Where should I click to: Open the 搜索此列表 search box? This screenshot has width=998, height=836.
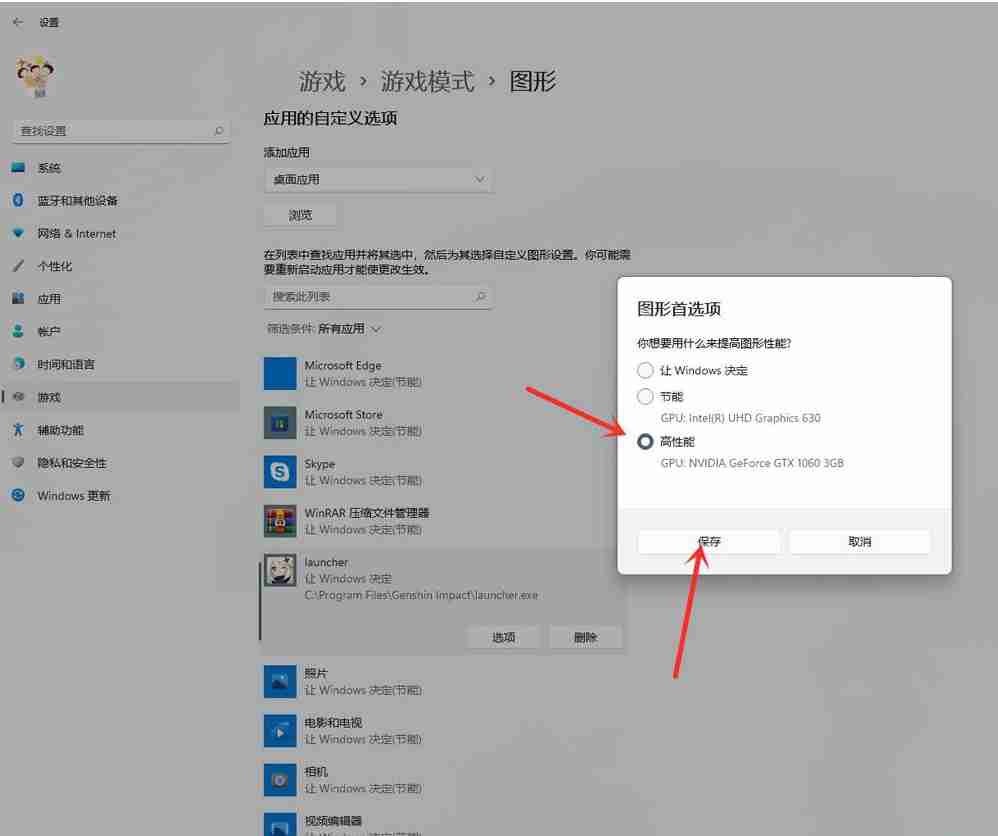tap(377, 296)
